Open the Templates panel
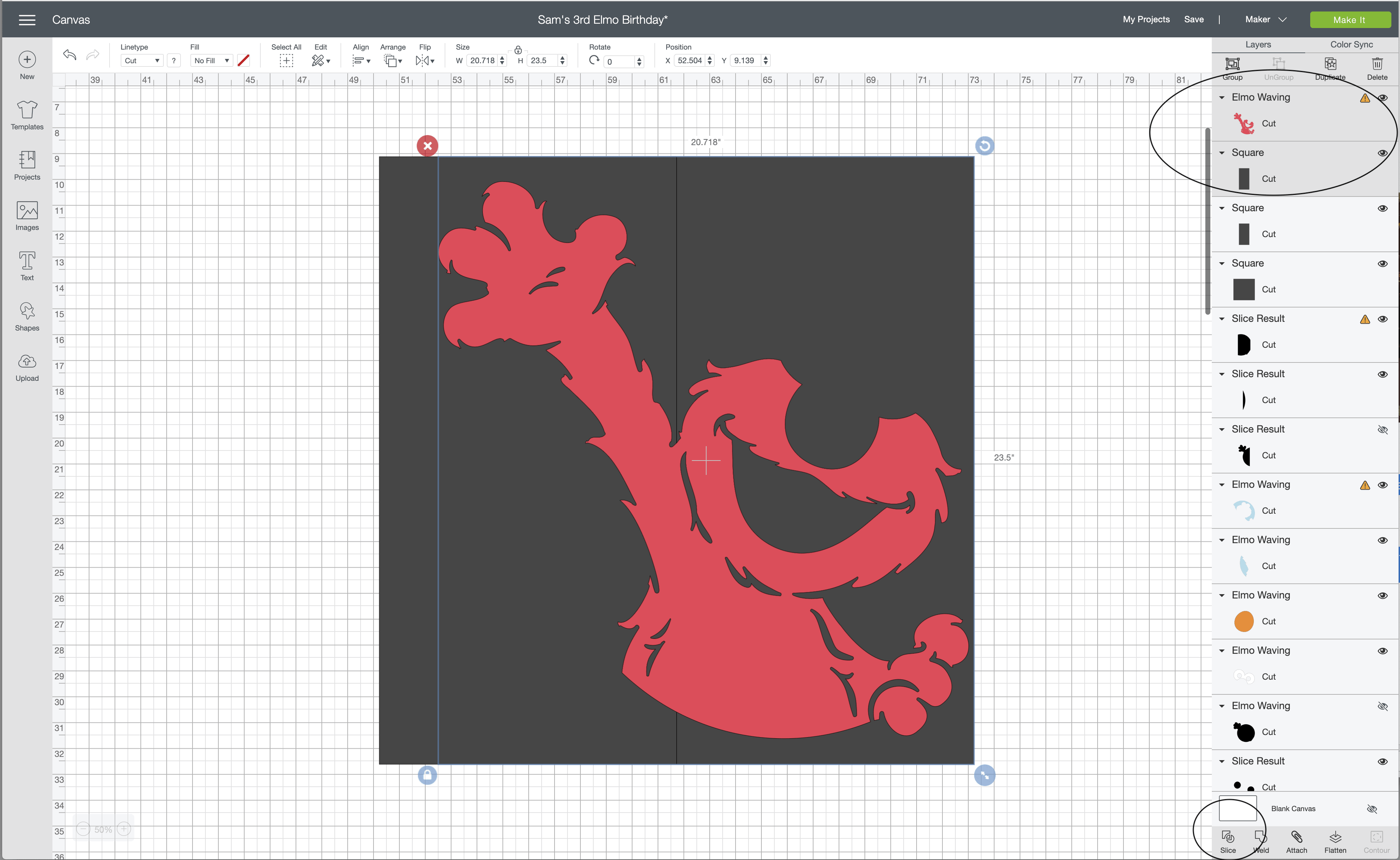The height and width of the screenshot is (860, 1400). coord(27,114)
